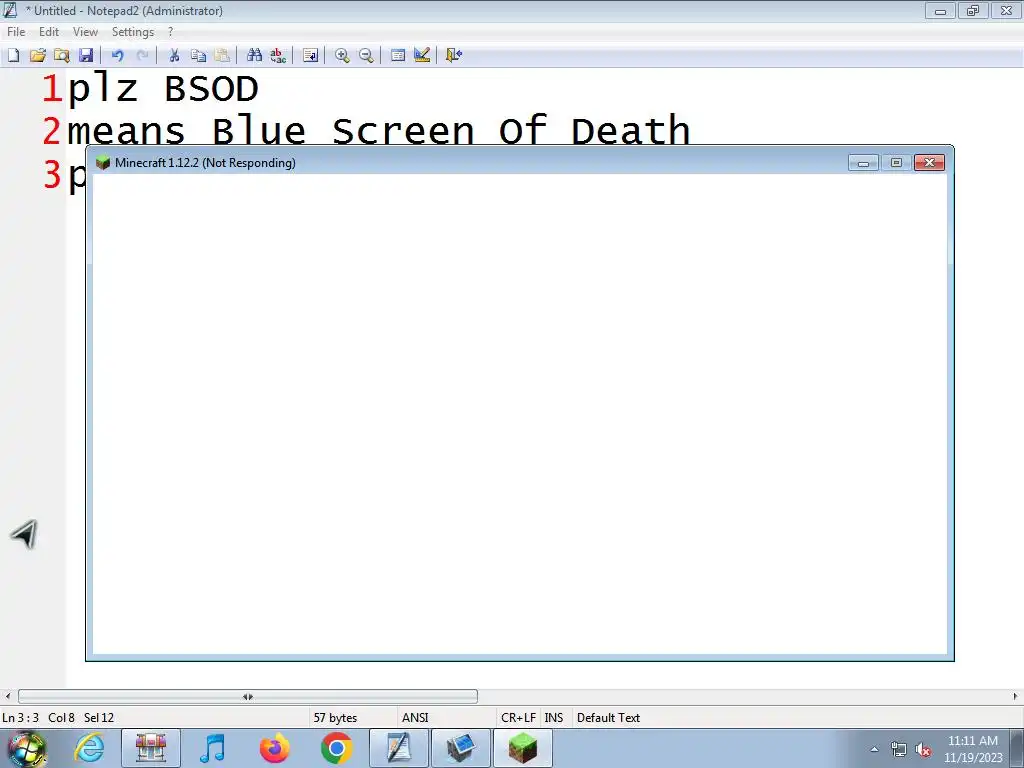The width and height of the screenshot is (1024, 768).
Task: Minimize the Minecraft 1.12.2 window
Action: (863, 163)
